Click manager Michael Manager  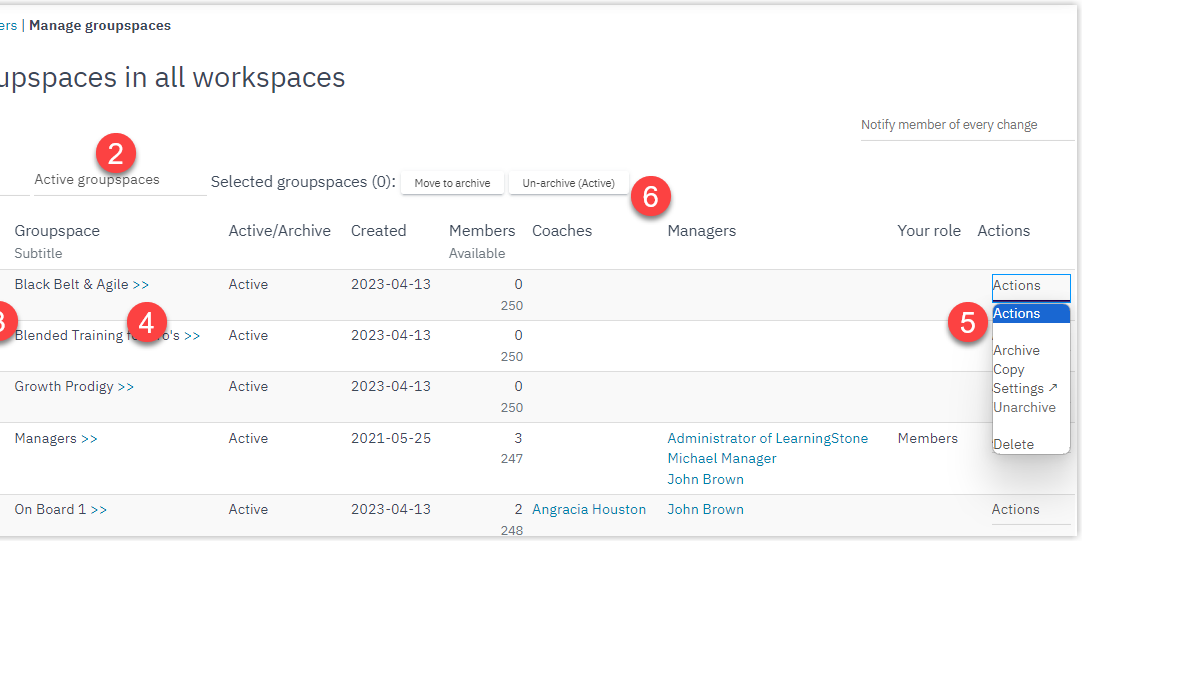point(722,458)
